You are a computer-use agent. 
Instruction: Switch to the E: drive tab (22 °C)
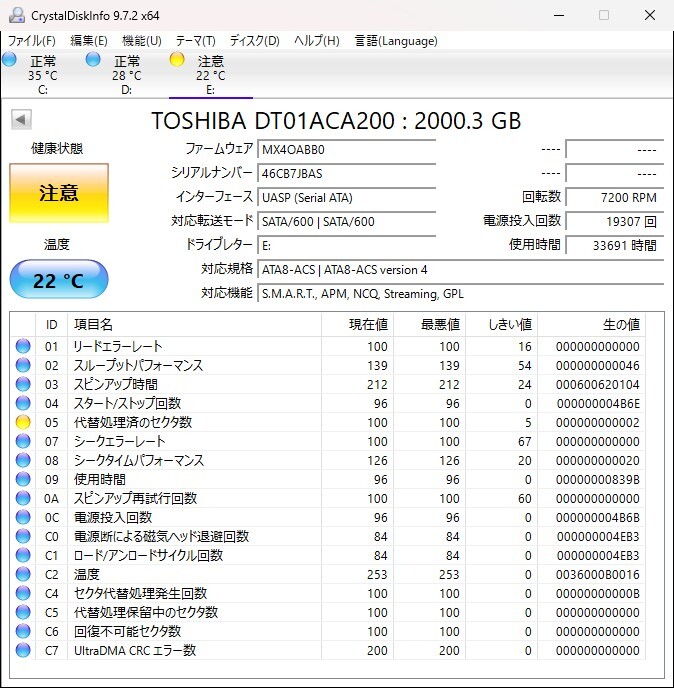[x=211, y=75]
